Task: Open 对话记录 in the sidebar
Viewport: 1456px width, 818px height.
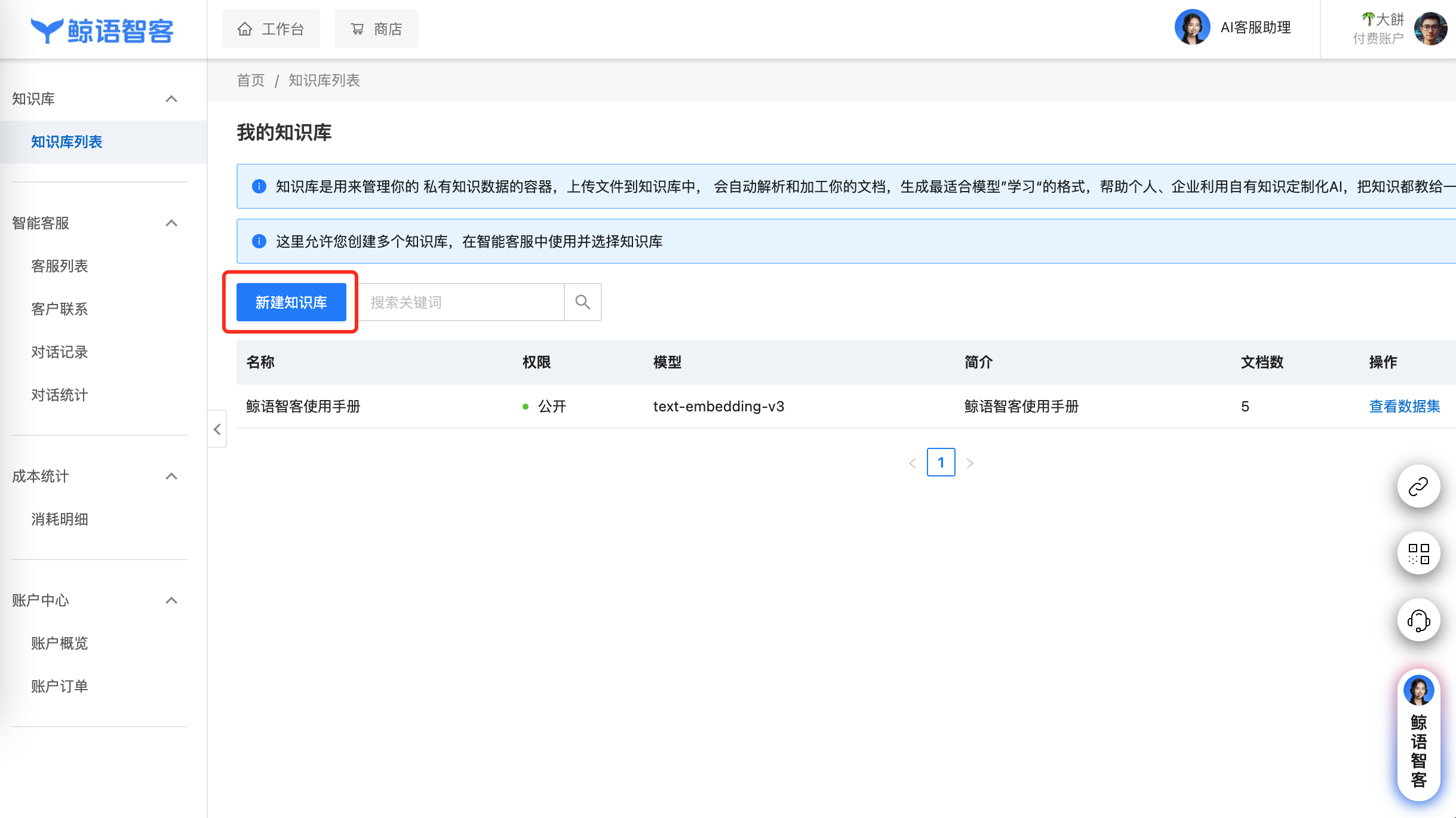Action: point(60,352)
